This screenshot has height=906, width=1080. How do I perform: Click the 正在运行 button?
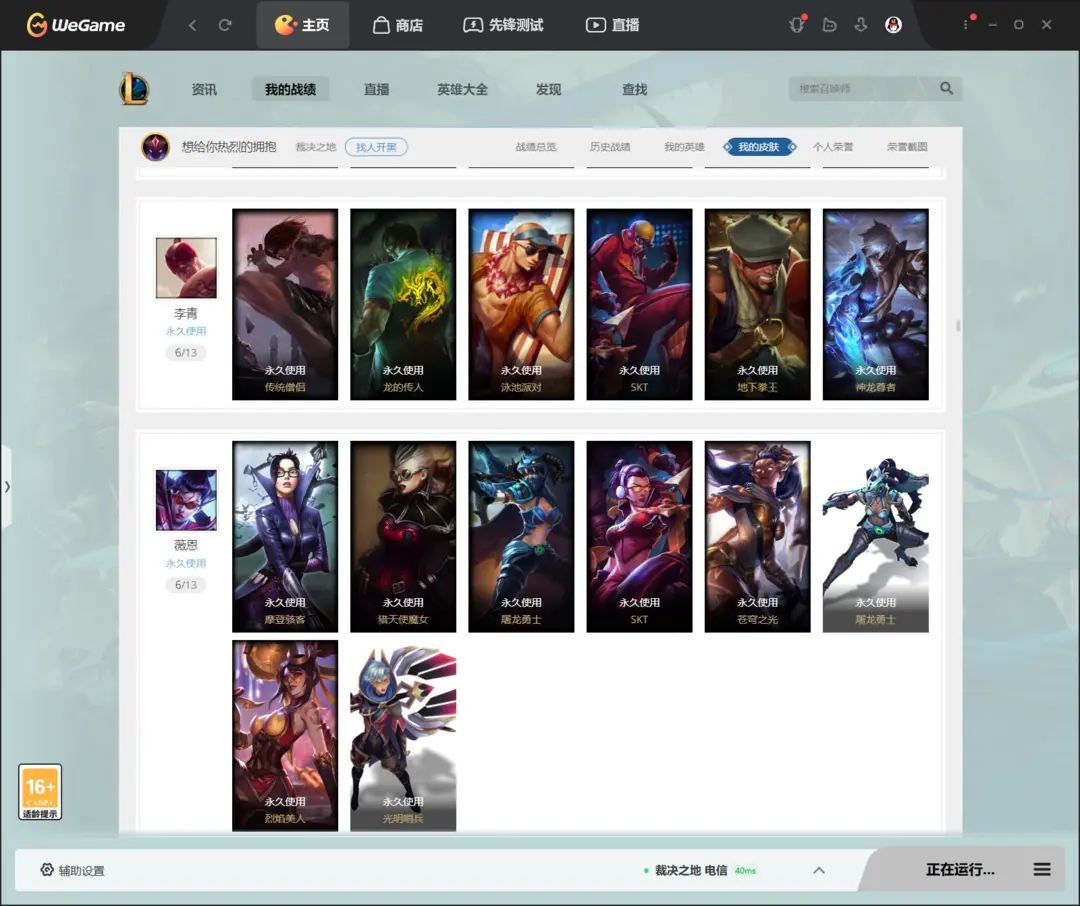point(960,869)
